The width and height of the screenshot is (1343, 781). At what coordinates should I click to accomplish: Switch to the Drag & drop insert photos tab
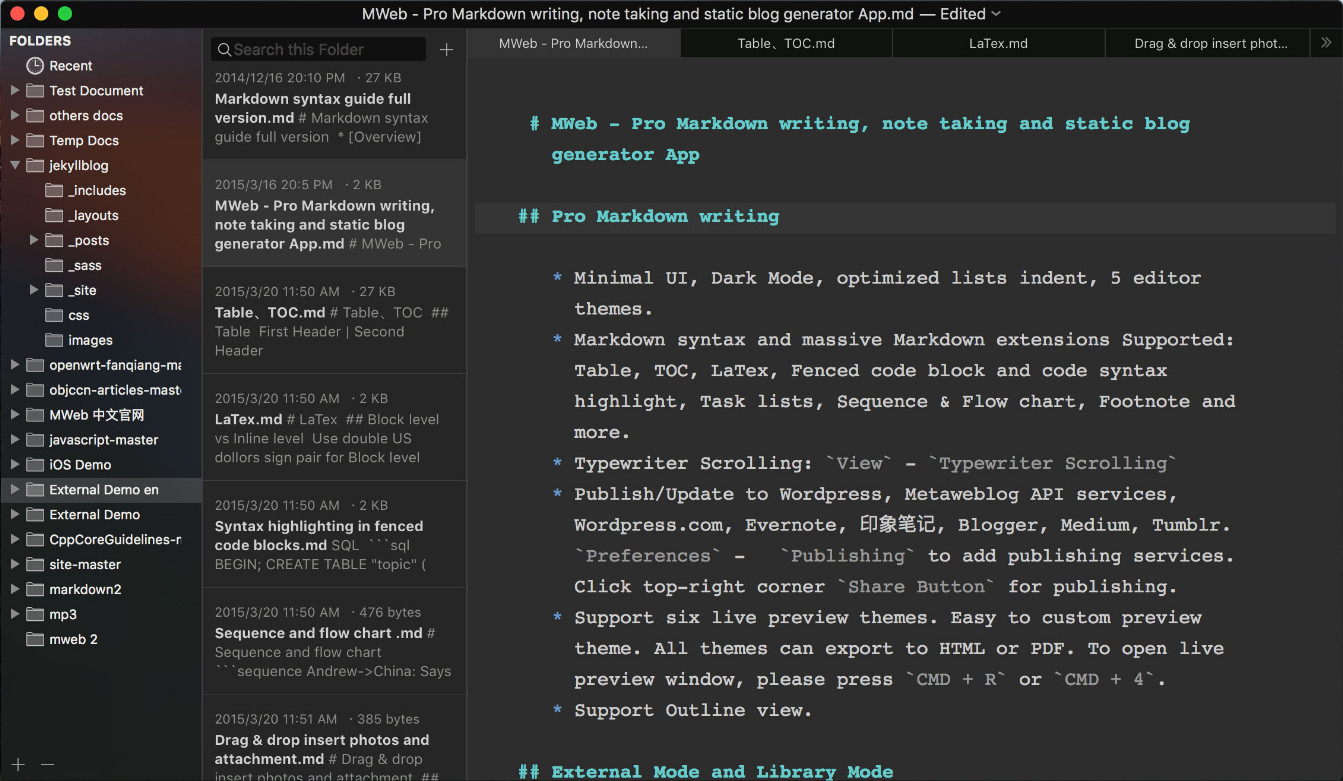[1210, 43]
